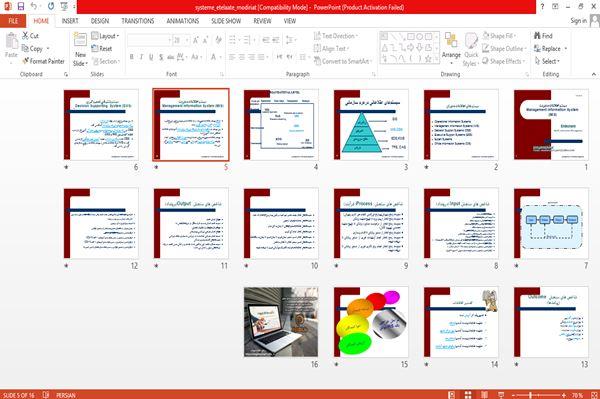Click Reset slide button
This screenshot has height=399, width=600.
102,49
